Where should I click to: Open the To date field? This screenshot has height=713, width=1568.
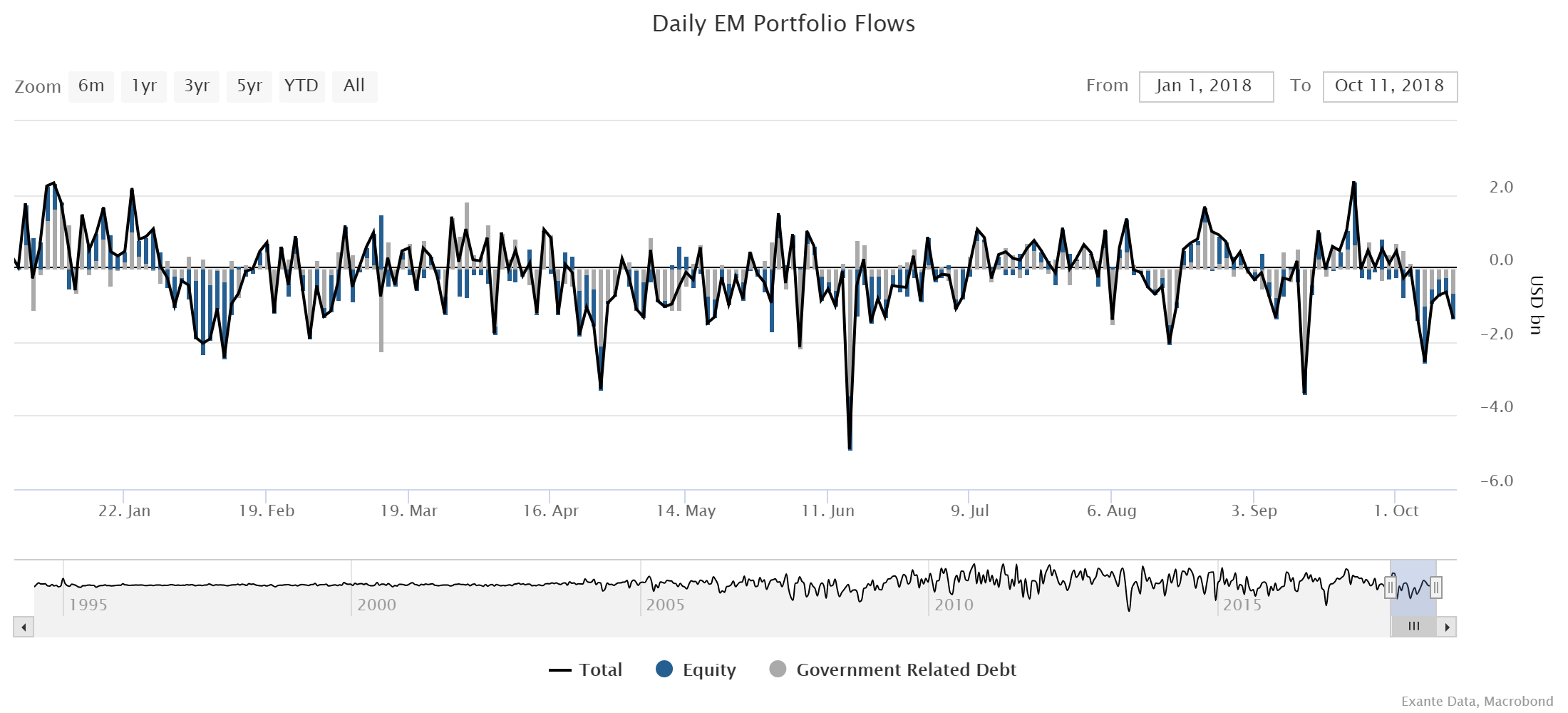1388,86
